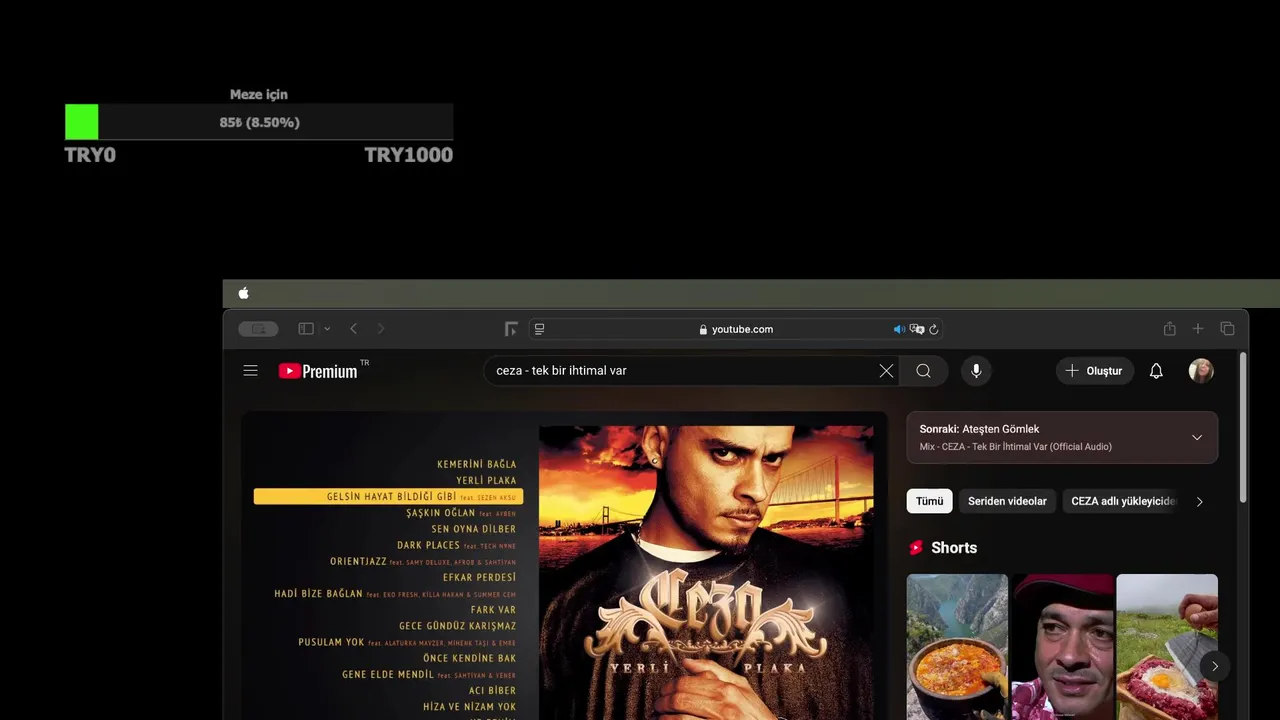Open the reader/page menu icon in address bar
The width and height of the screenshot is (1280, 720).
click(540, 329)
